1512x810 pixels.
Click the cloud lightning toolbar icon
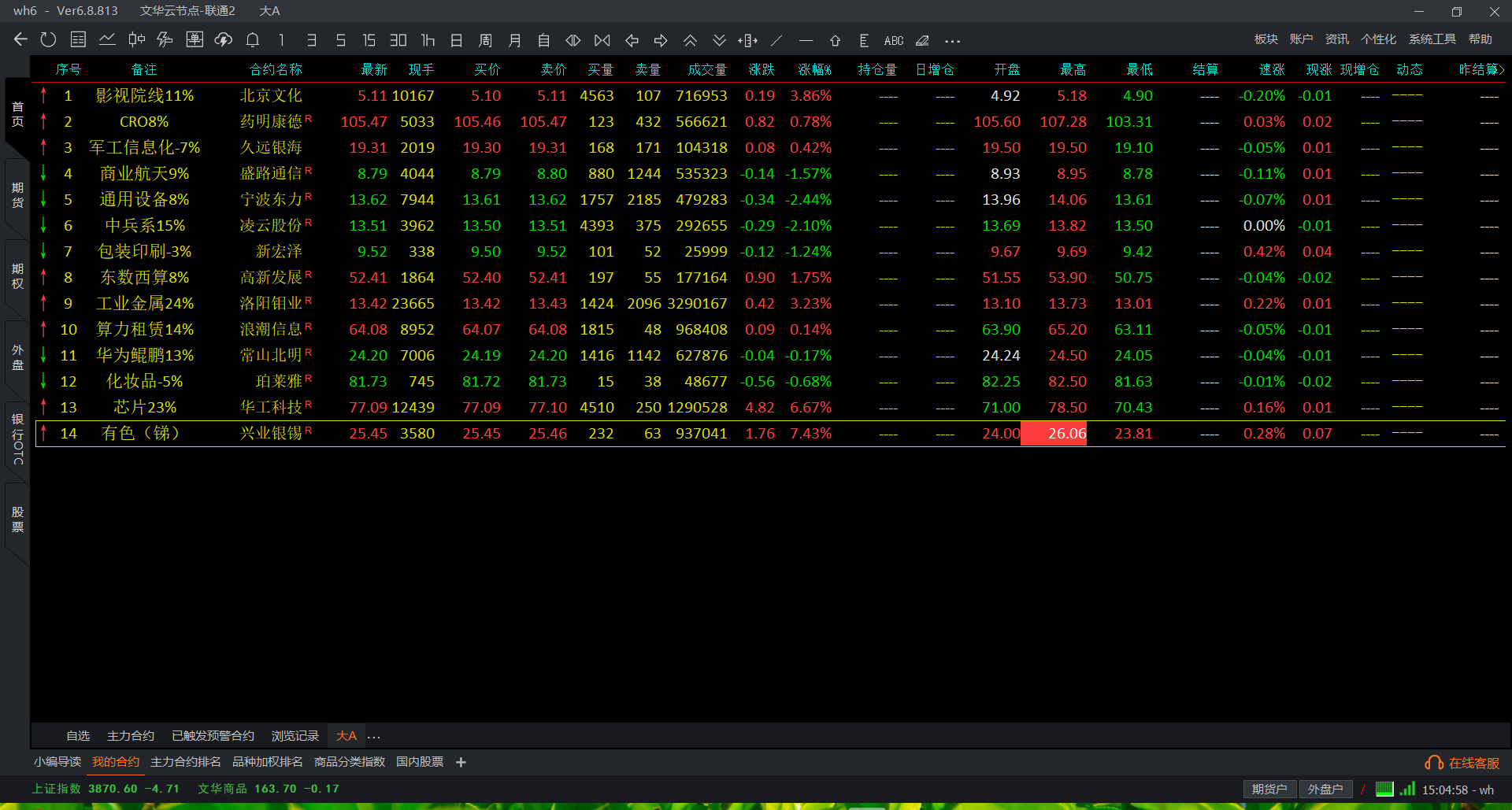(224, 39)
